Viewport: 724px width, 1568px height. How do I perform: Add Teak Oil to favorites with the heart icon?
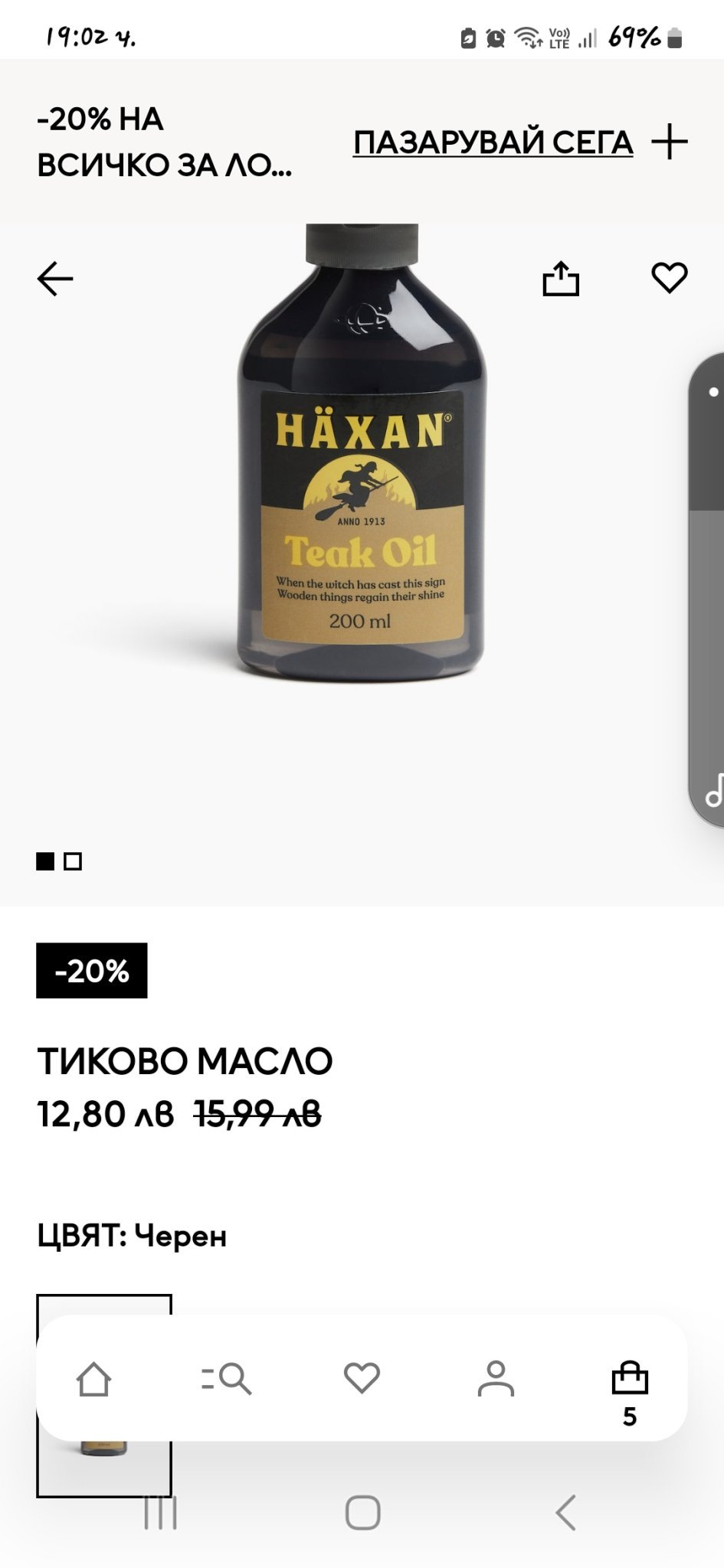point(670,277)
